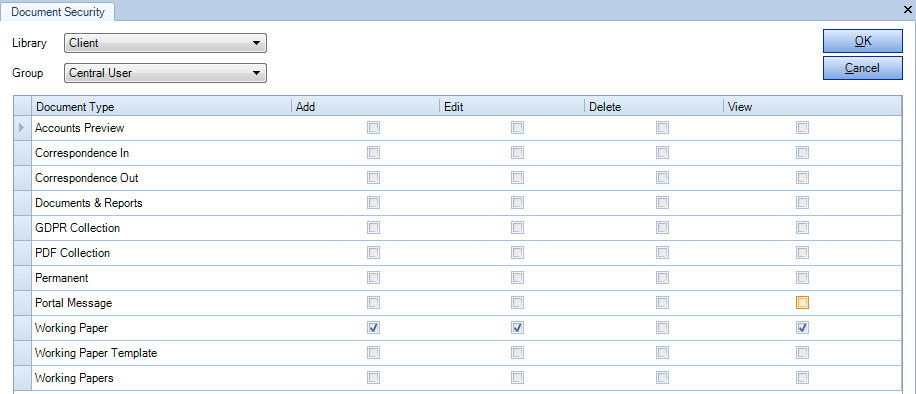This screenshot has width=916, height=394.
Task: Tick View for Working Papers row
Action: 802,378
